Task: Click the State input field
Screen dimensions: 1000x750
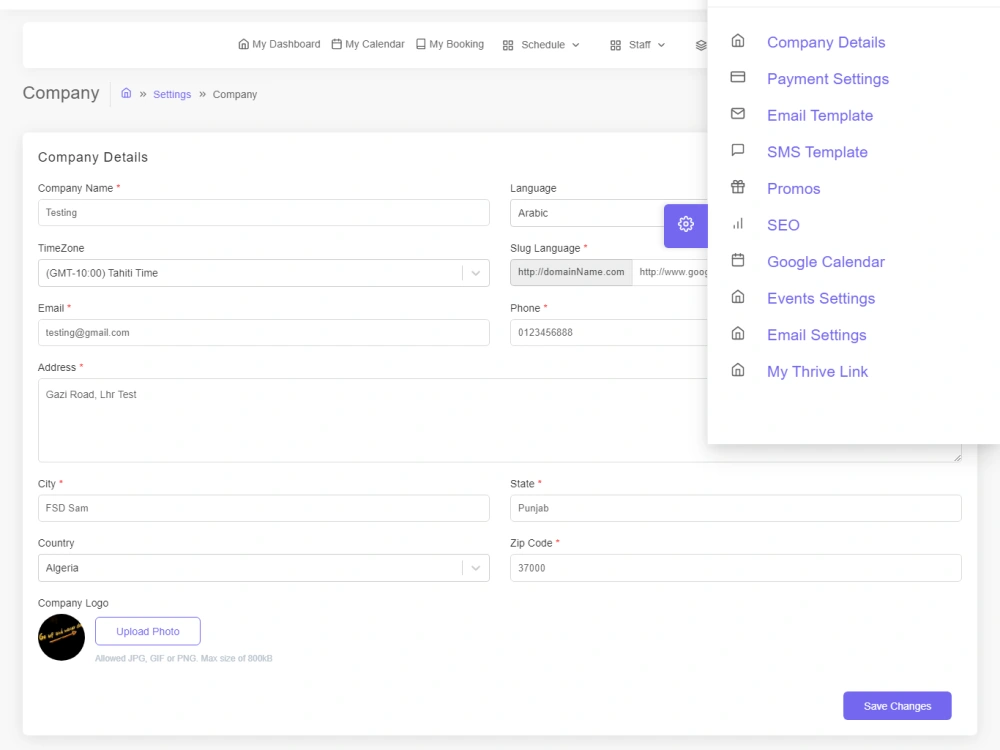Action: (x=735, y=508)
